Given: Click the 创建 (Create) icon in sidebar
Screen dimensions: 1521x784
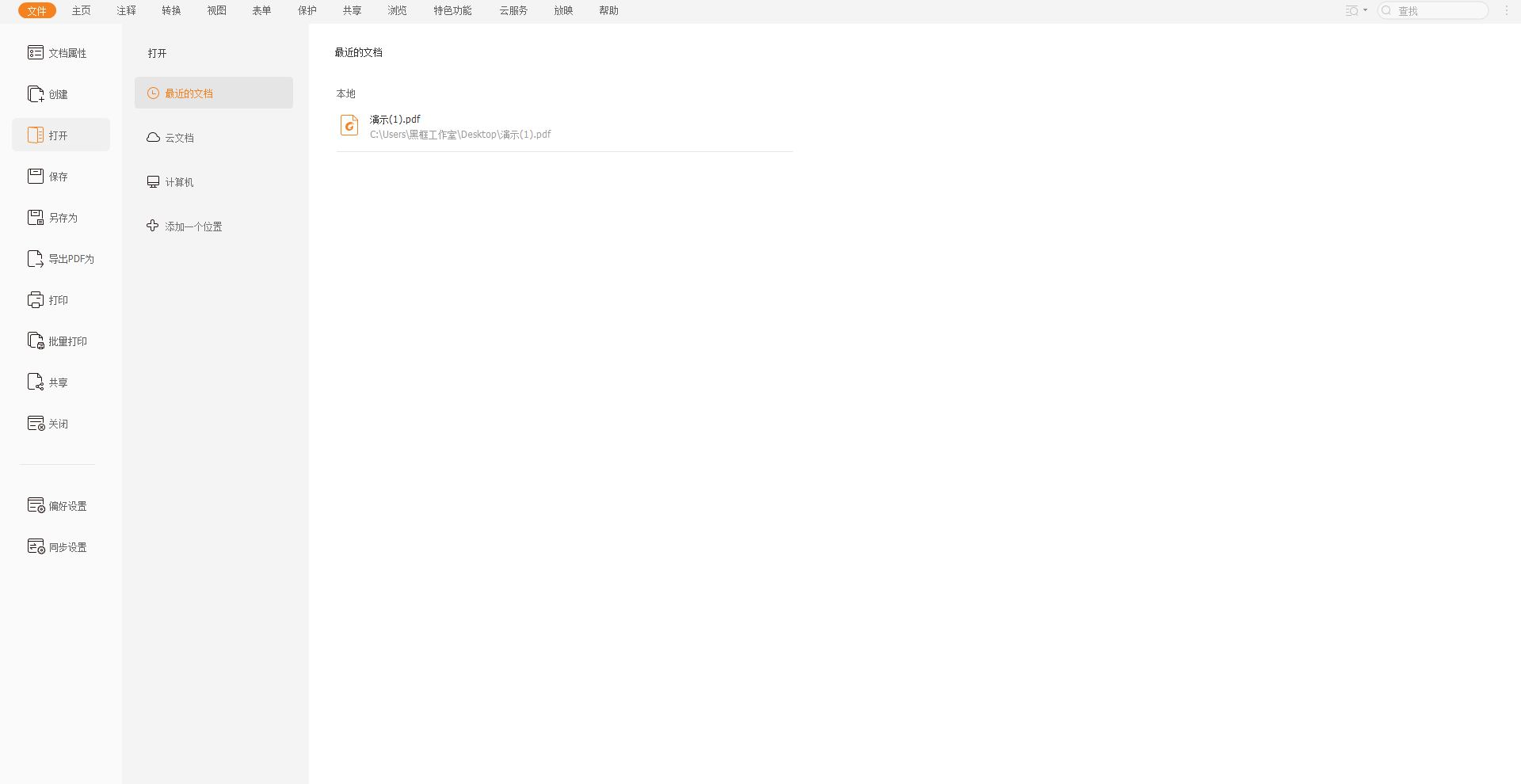Looking at the screenshot, I should (36, 94).
